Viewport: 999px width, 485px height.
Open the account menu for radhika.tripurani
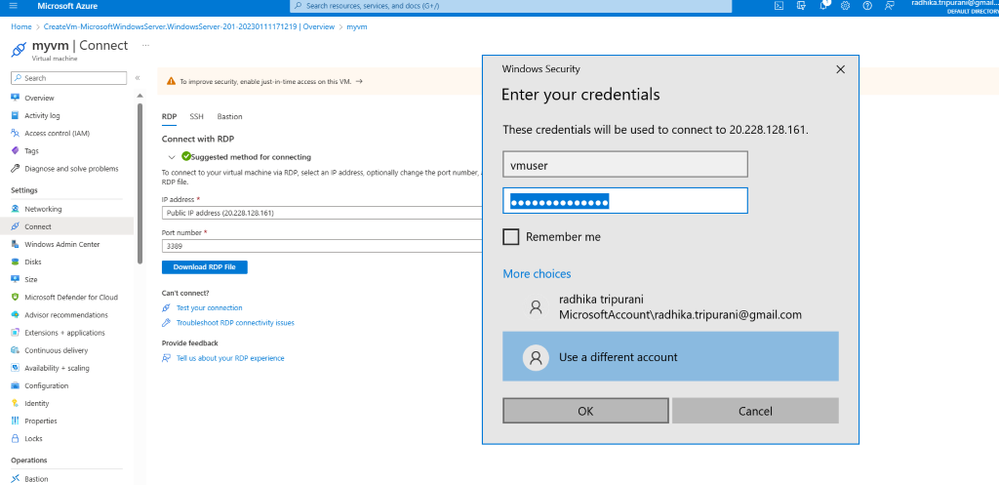tap(954, 6)
